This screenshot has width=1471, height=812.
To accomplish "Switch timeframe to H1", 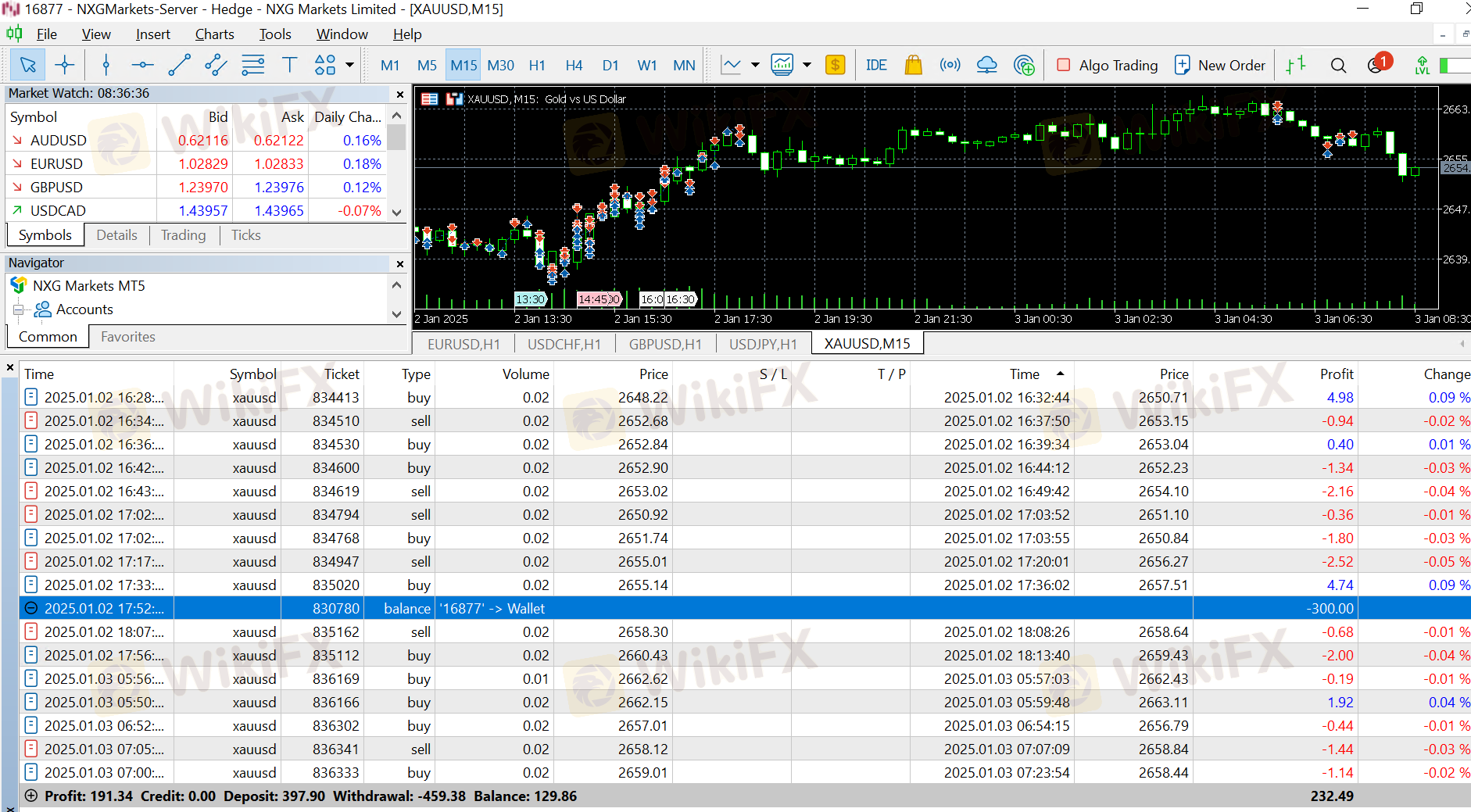I will coord(537,65).
